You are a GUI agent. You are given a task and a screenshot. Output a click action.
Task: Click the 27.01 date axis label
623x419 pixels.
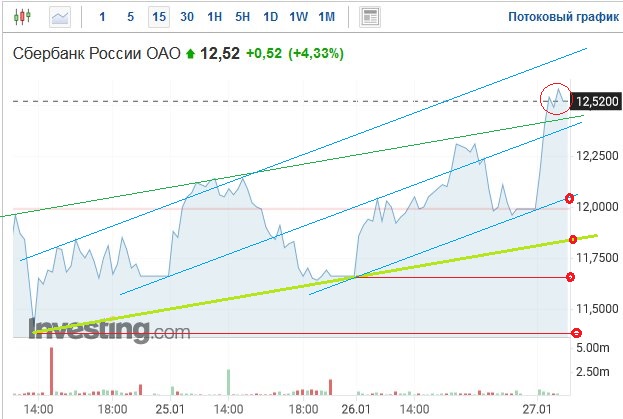(x=537, y=409)
